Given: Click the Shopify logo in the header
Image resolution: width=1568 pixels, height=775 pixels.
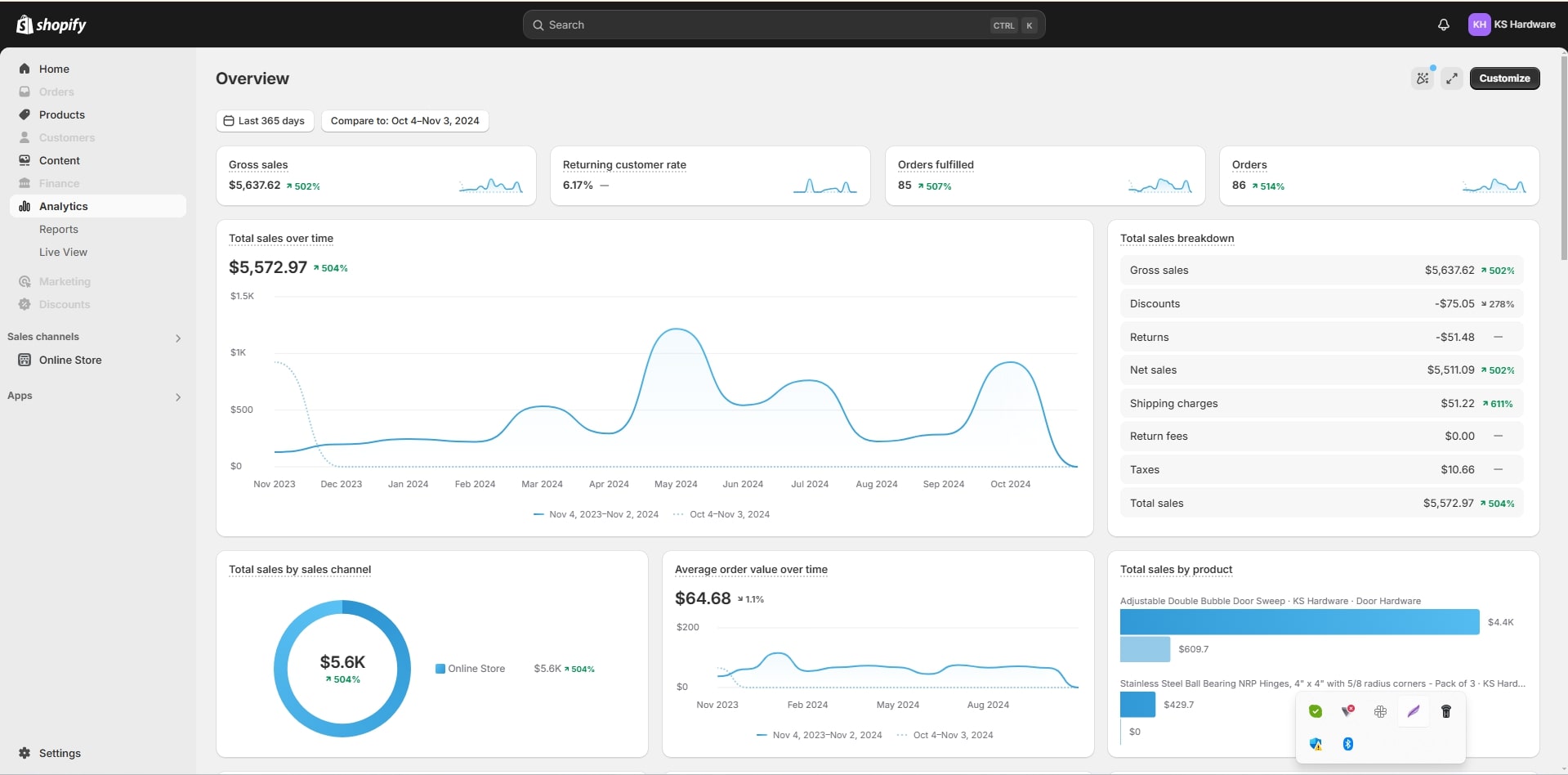Looking at the screenshot, I should coord(51,25).
